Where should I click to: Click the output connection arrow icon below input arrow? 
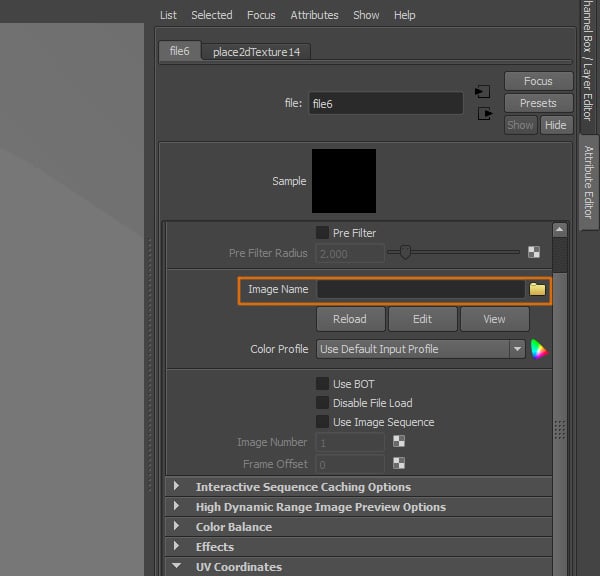[x=484, y=113]
